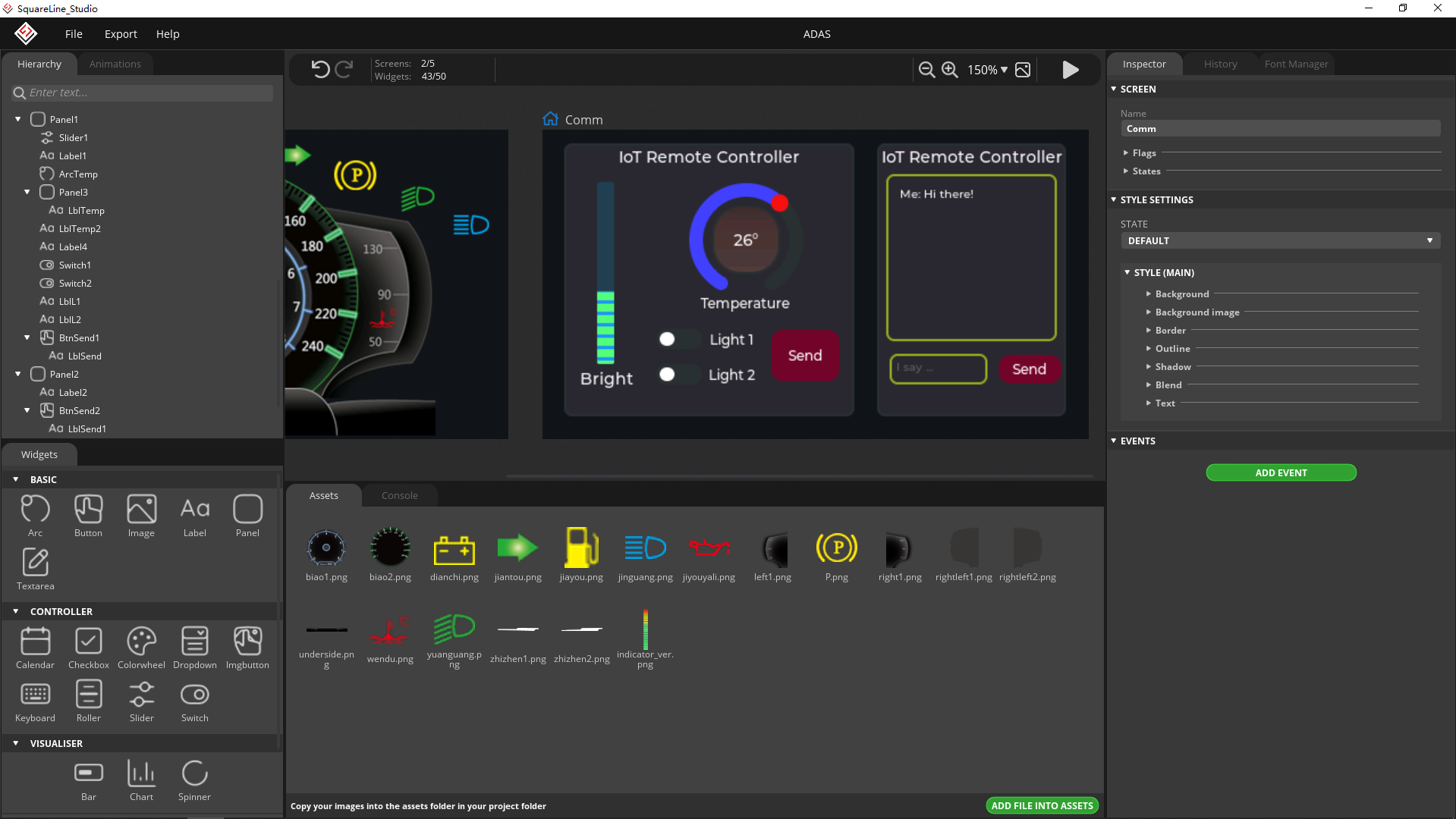This screenshot has width=1456, height=819.
Task: Select the Label widget
Action: coord(195,516)
